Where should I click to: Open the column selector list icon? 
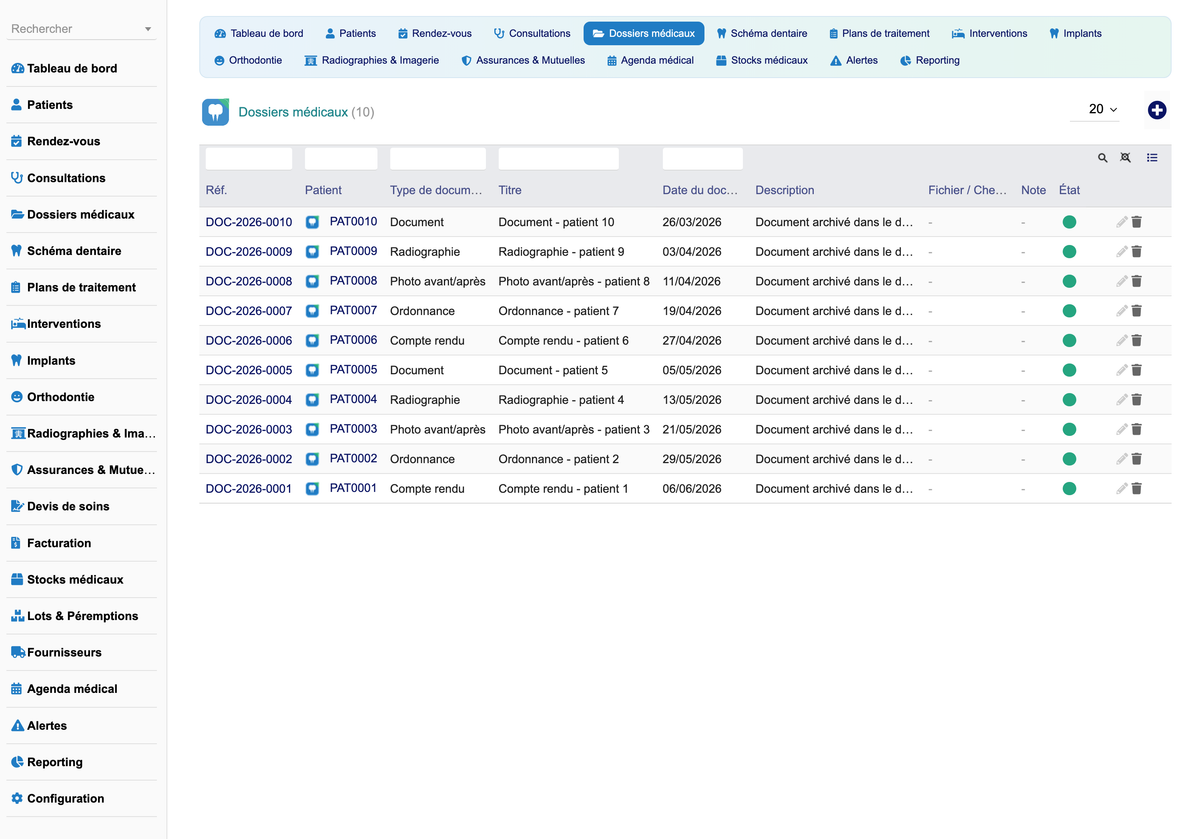pyautogui.click(x=1152, y=158)
